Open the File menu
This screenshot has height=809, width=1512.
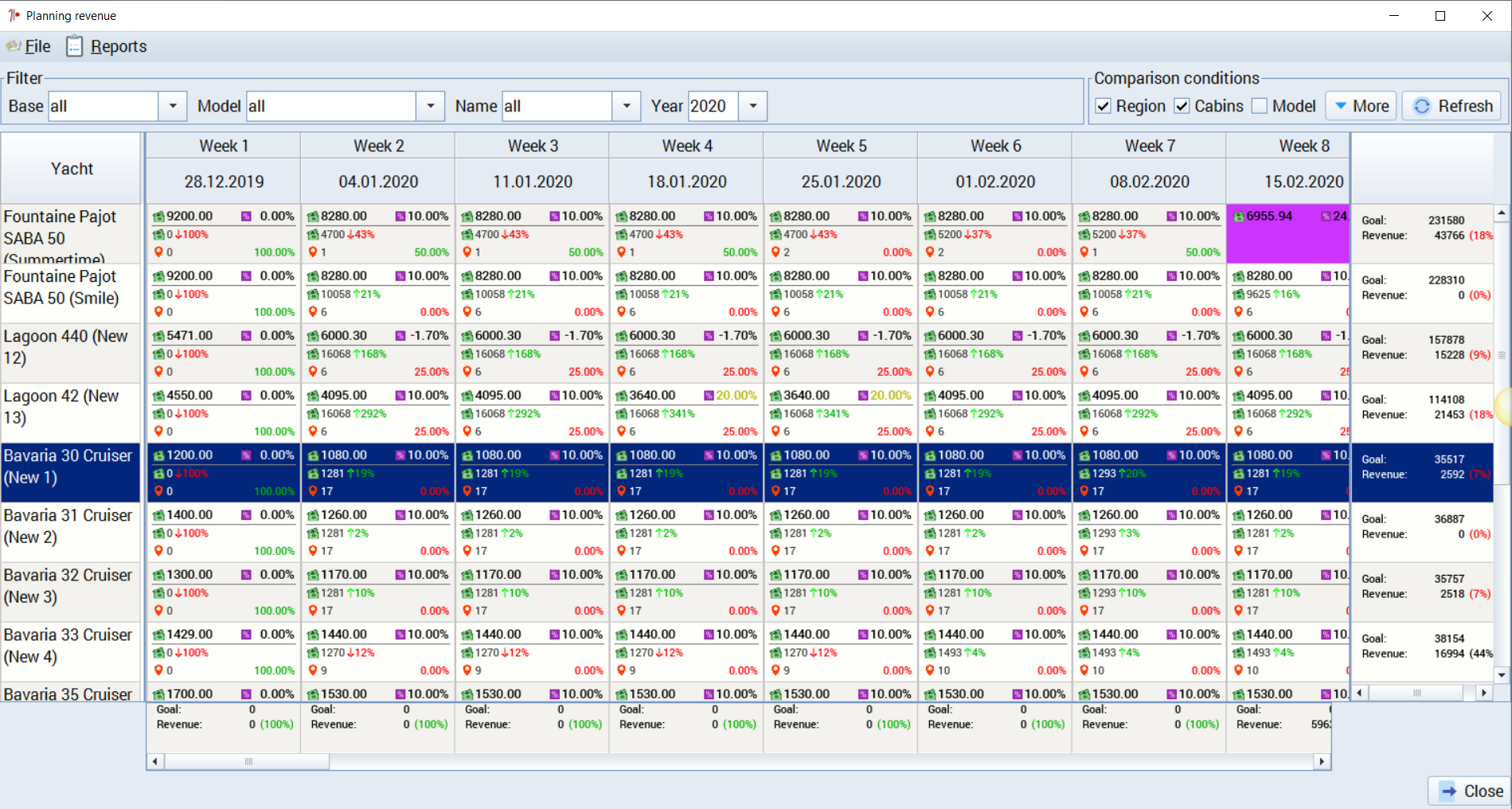tap(37, 46)
